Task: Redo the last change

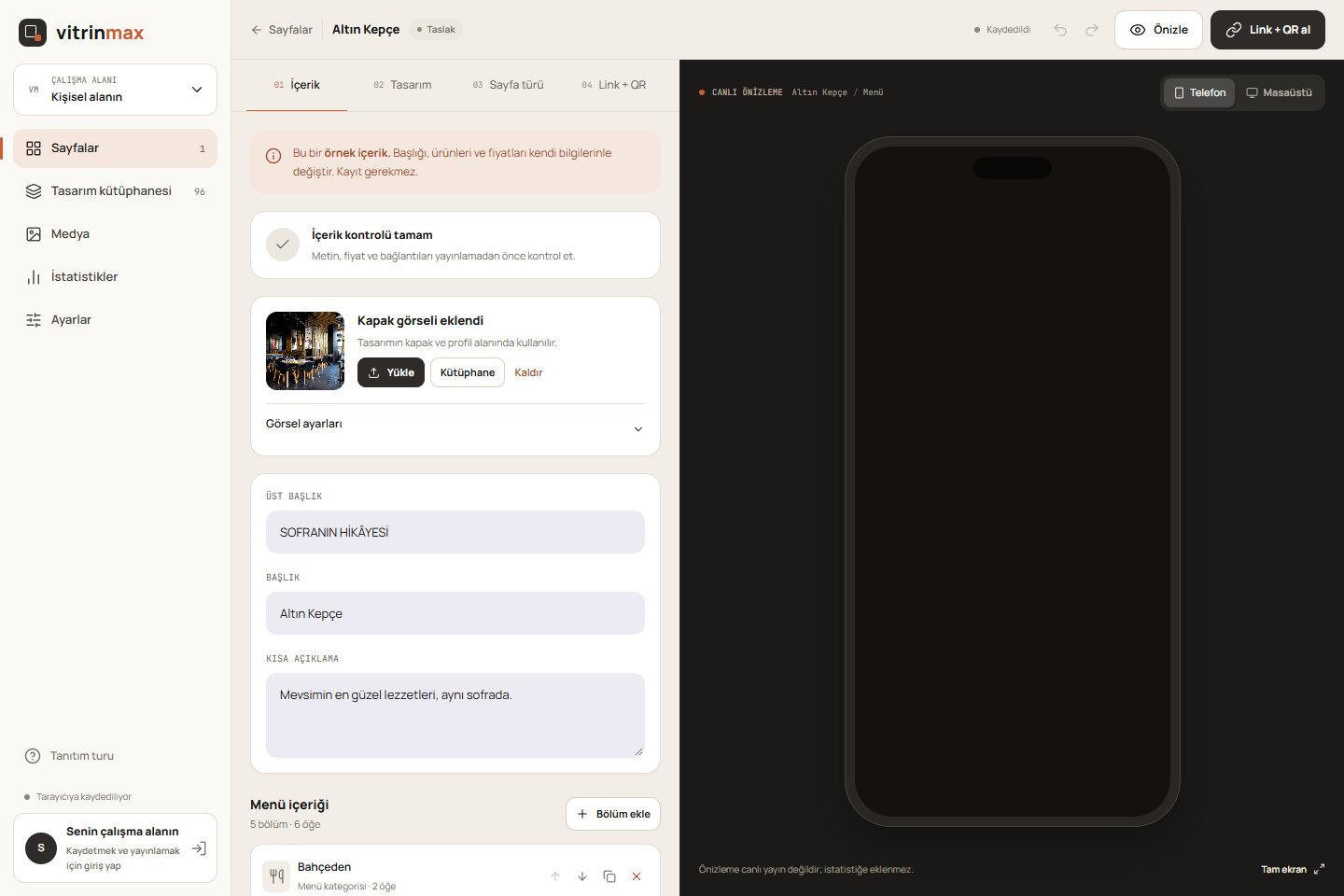Action: pyautogui.click(x=1092, y=30)
